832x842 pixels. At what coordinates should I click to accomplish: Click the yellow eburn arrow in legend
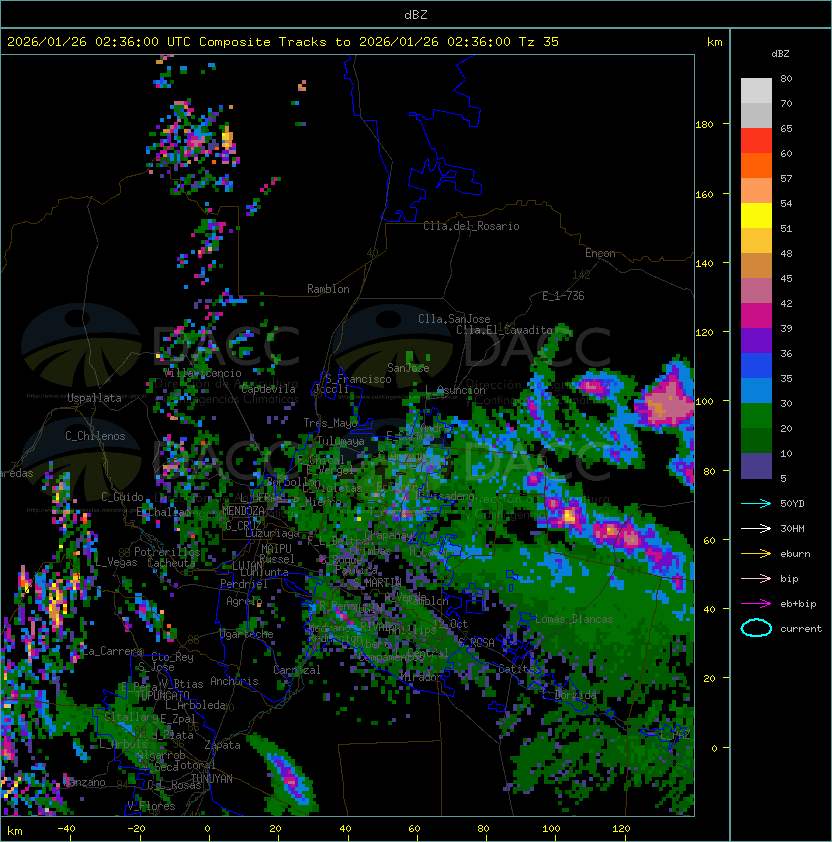pyautogui.click(x=756, y=554)
